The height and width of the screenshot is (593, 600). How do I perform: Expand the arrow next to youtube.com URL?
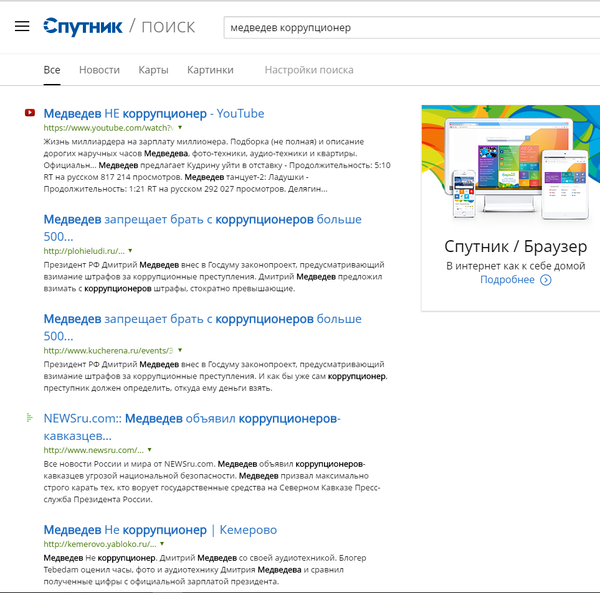[179, 129]
